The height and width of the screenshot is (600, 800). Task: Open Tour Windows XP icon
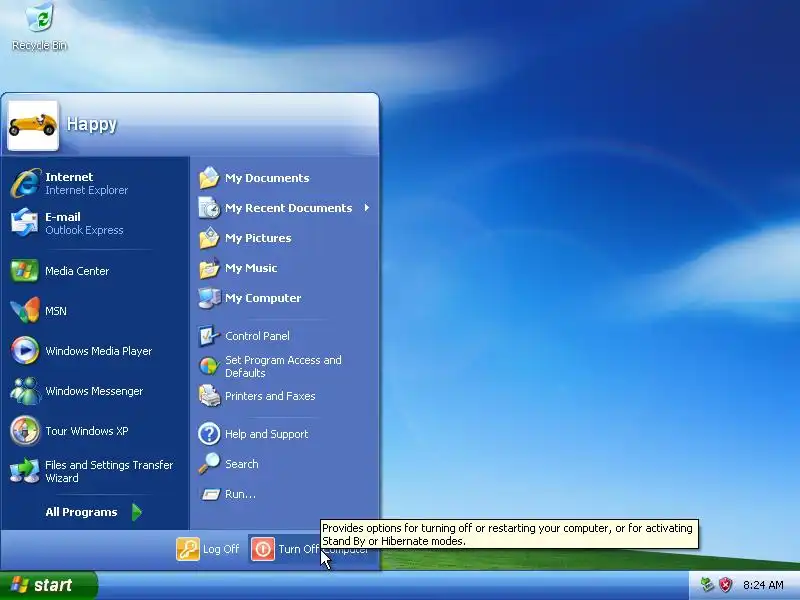point(24,431)
